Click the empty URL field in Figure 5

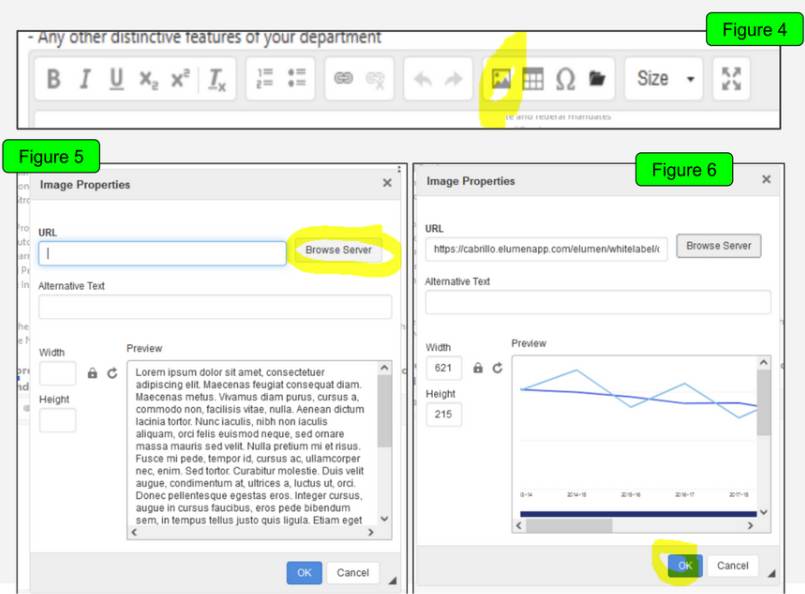pos(162,254)
